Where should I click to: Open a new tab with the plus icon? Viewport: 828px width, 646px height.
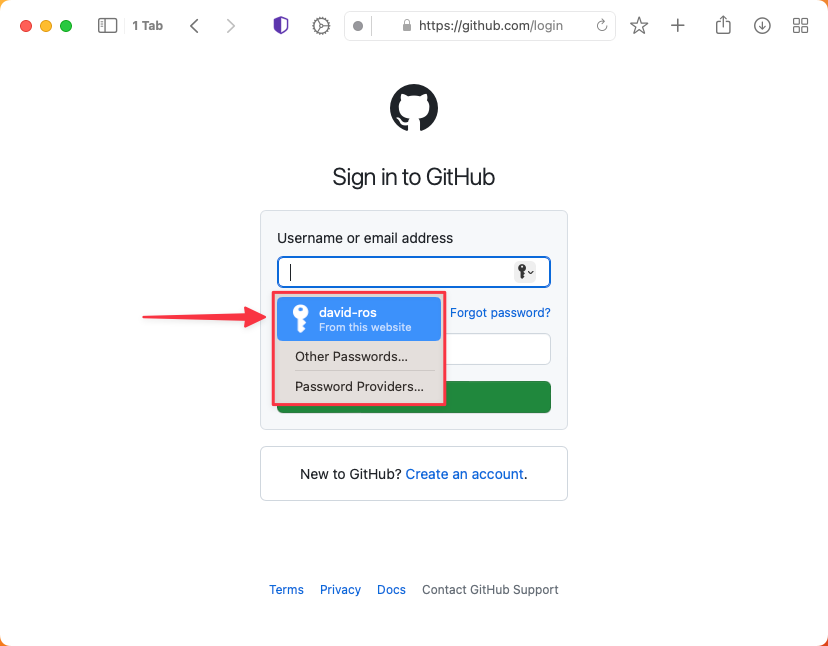point(678,25)
